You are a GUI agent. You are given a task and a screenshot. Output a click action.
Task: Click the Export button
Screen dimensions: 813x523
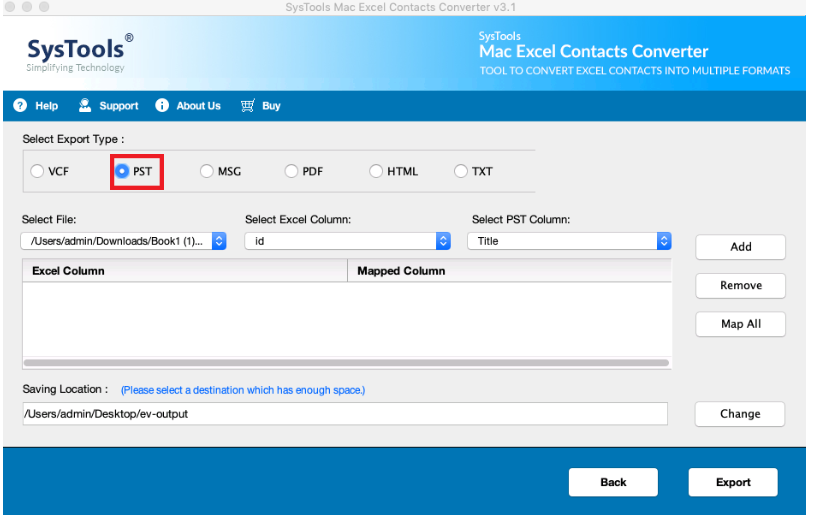pos(733,482)
